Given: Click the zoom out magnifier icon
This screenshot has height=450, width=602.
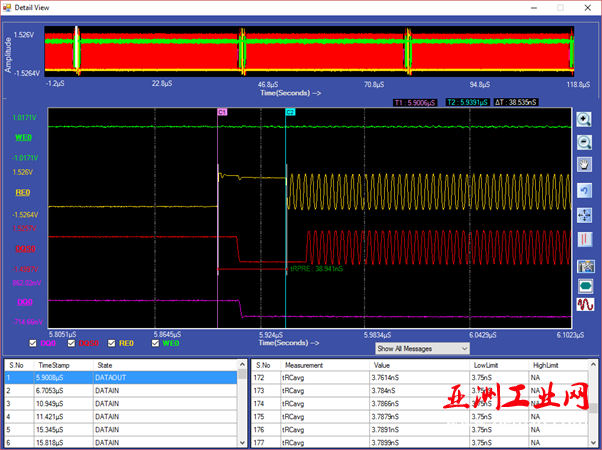Looking at the screenshot, I should pos(584,142).
